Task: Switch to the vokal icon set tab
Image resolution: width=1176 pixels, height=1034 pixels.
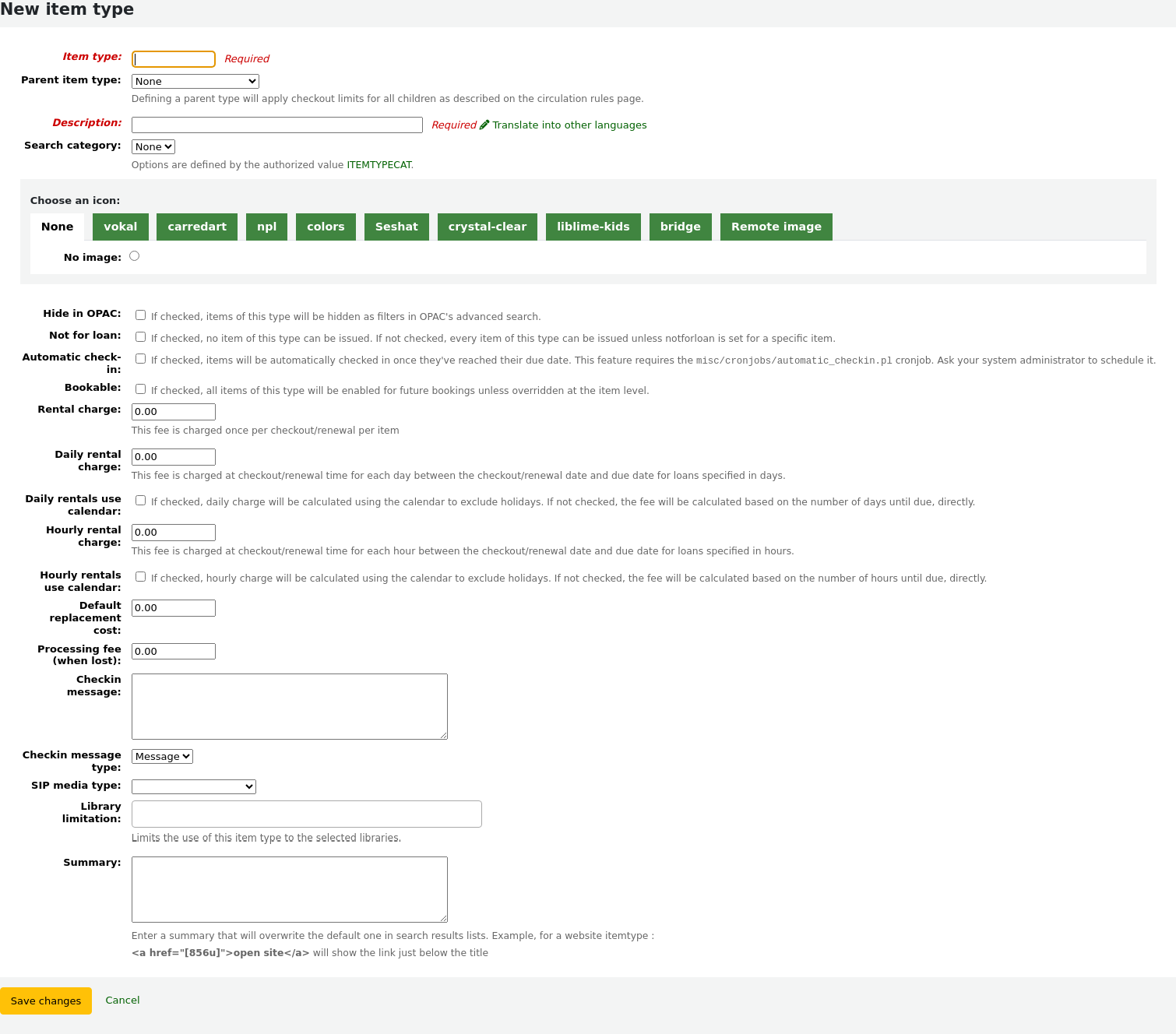Action: 120,227
